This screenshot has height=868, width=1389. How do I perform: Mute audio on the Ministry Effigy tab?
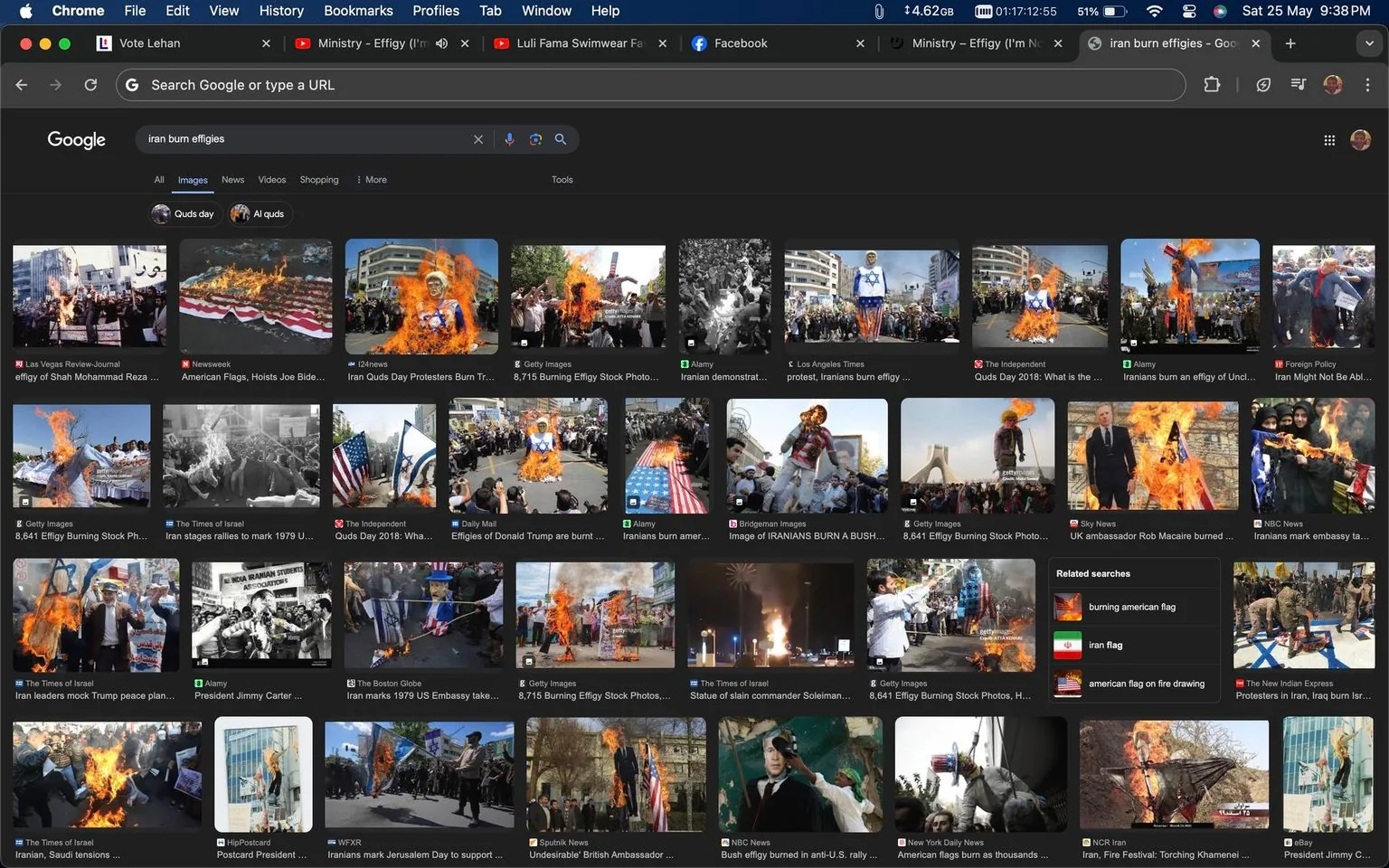click(x=441, y=42)
